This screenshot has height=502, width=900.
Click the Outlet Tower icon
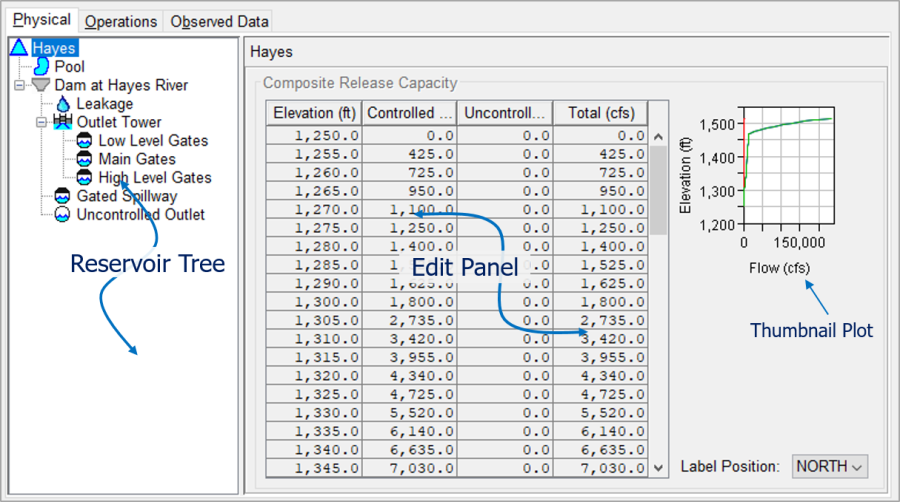pyautogui.click(x=63, y=122)
